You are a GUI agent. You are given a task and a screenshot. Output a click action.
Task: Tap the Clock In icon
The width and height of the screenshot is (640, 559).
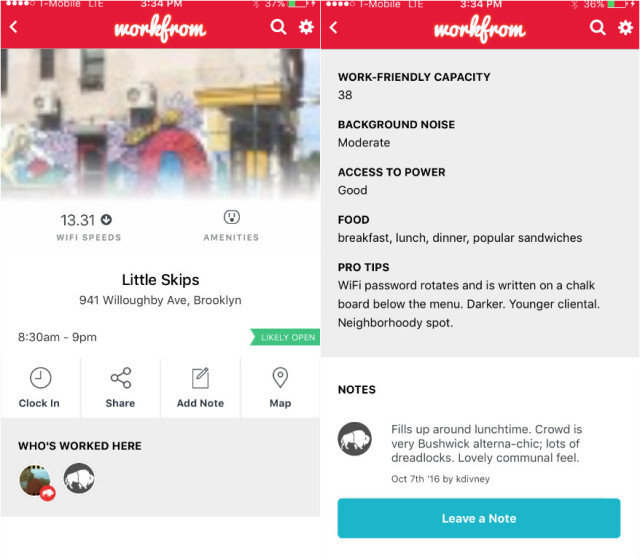pyautogui.click(x=40, y=378)
